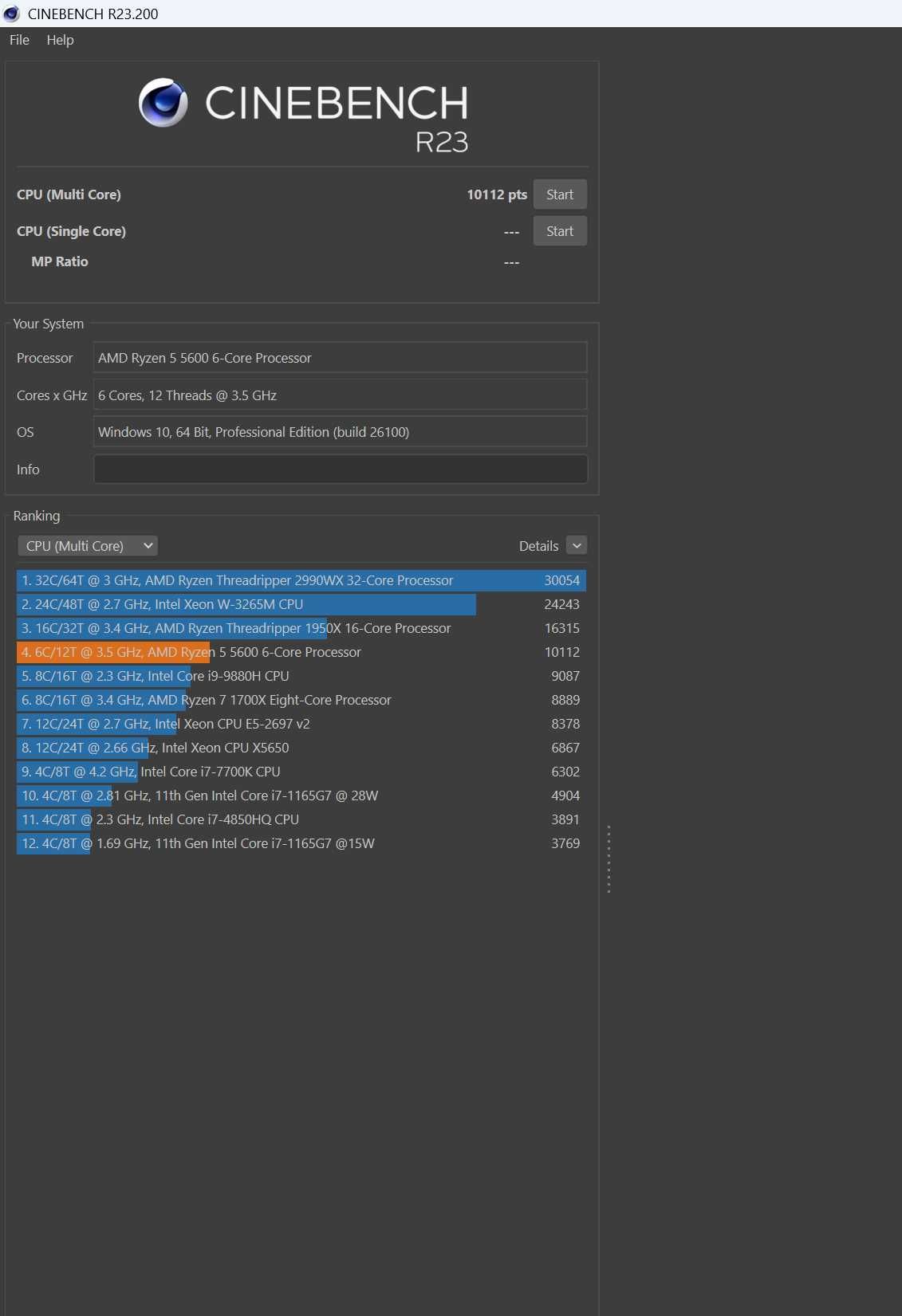The image size is (902, 1316).
Task: Start the CPU Multi Core test
Action: click(560, 194)
